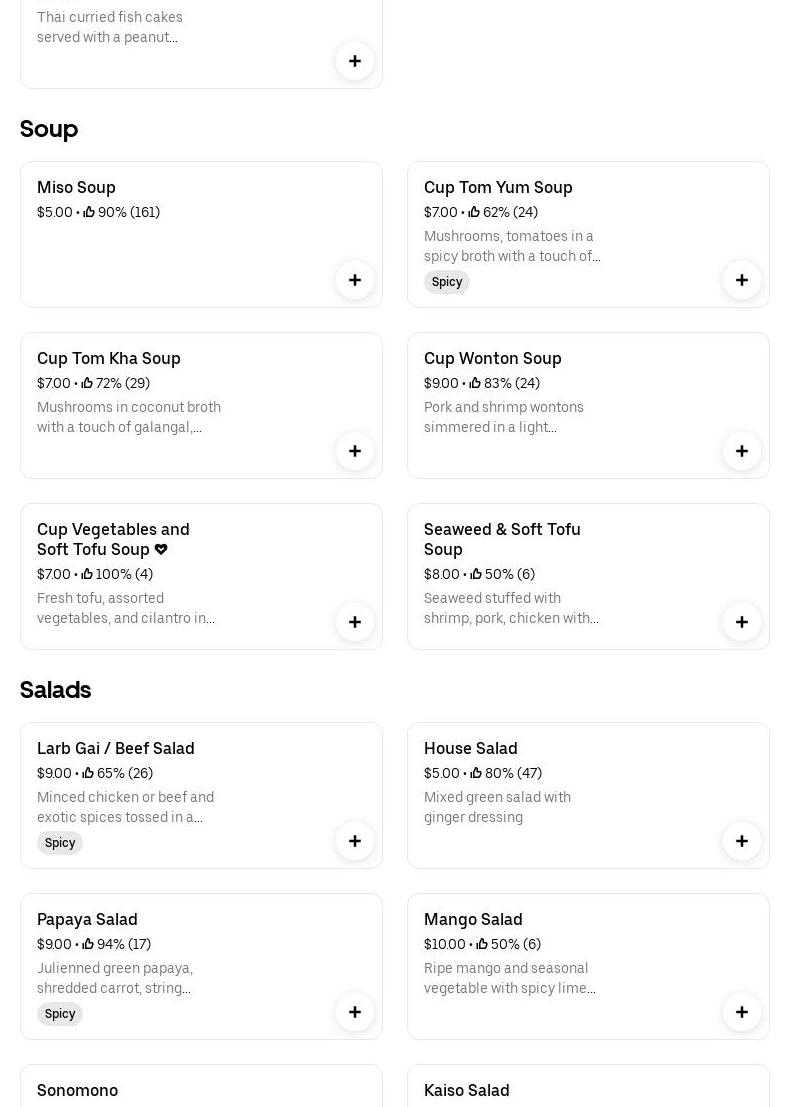The height and width of the screenshot is (1107, 804).
Task: Add the Thai curried fish cakes item
Action: 355,61
